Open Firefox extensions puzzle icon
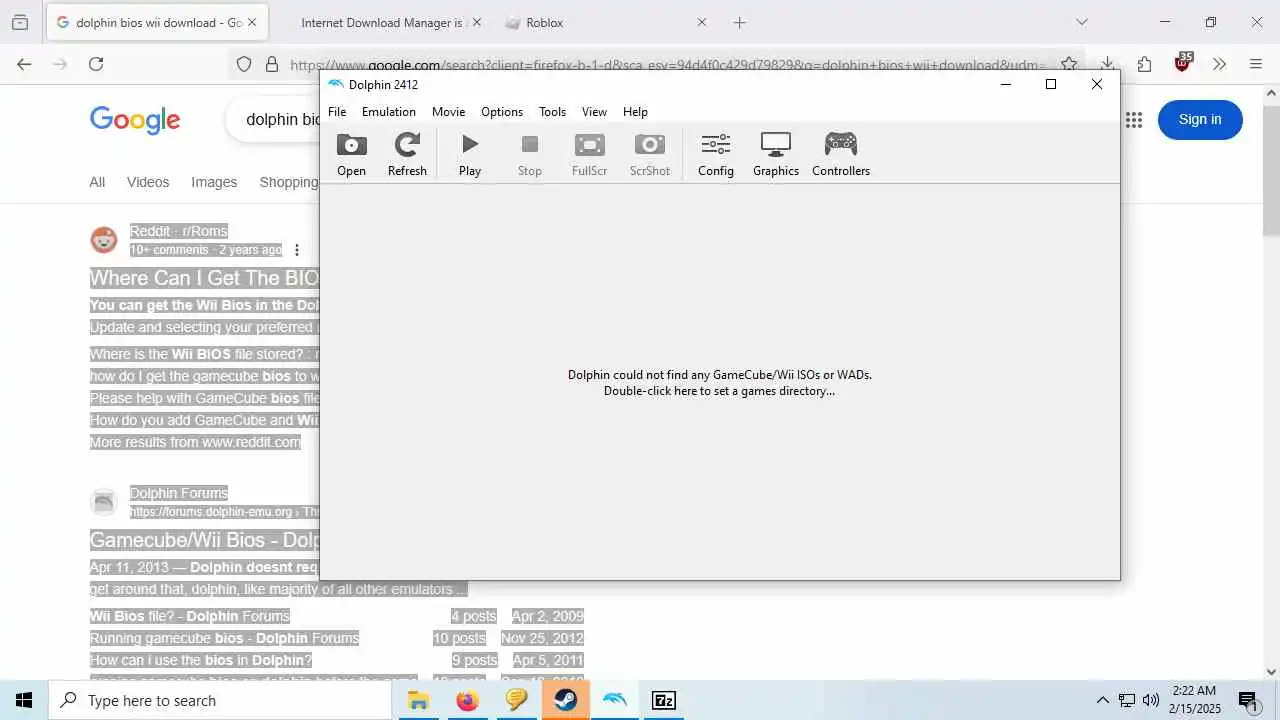Screen dimensions: 1280x720 pos(1144,64)
